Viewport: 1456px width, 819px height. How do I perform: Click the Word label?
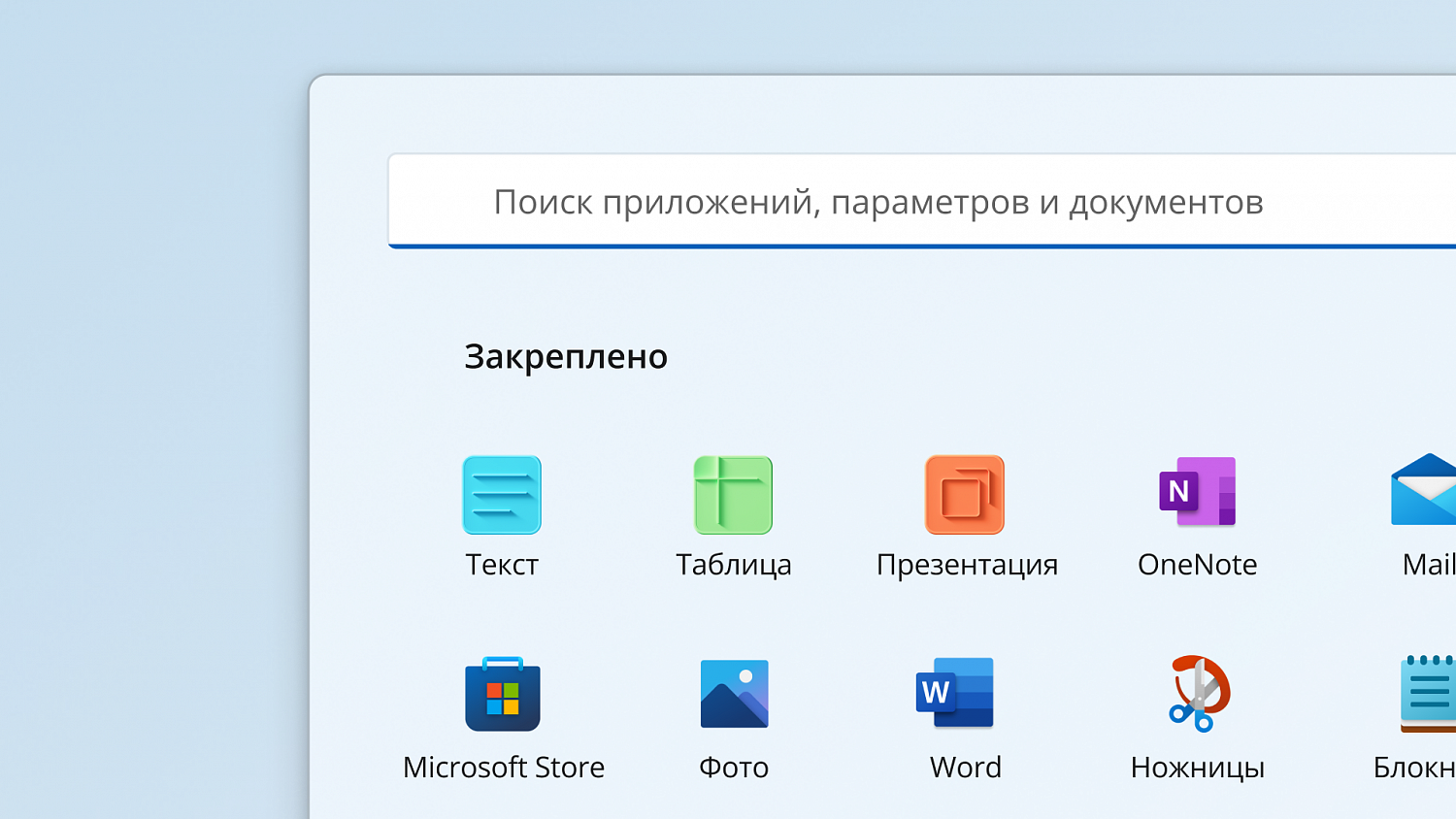(x=966, y=767)
